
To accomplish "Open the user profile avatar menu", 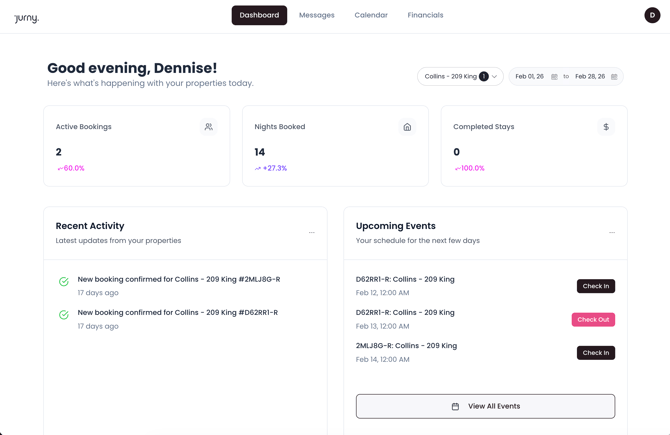I will pos(652,15).
